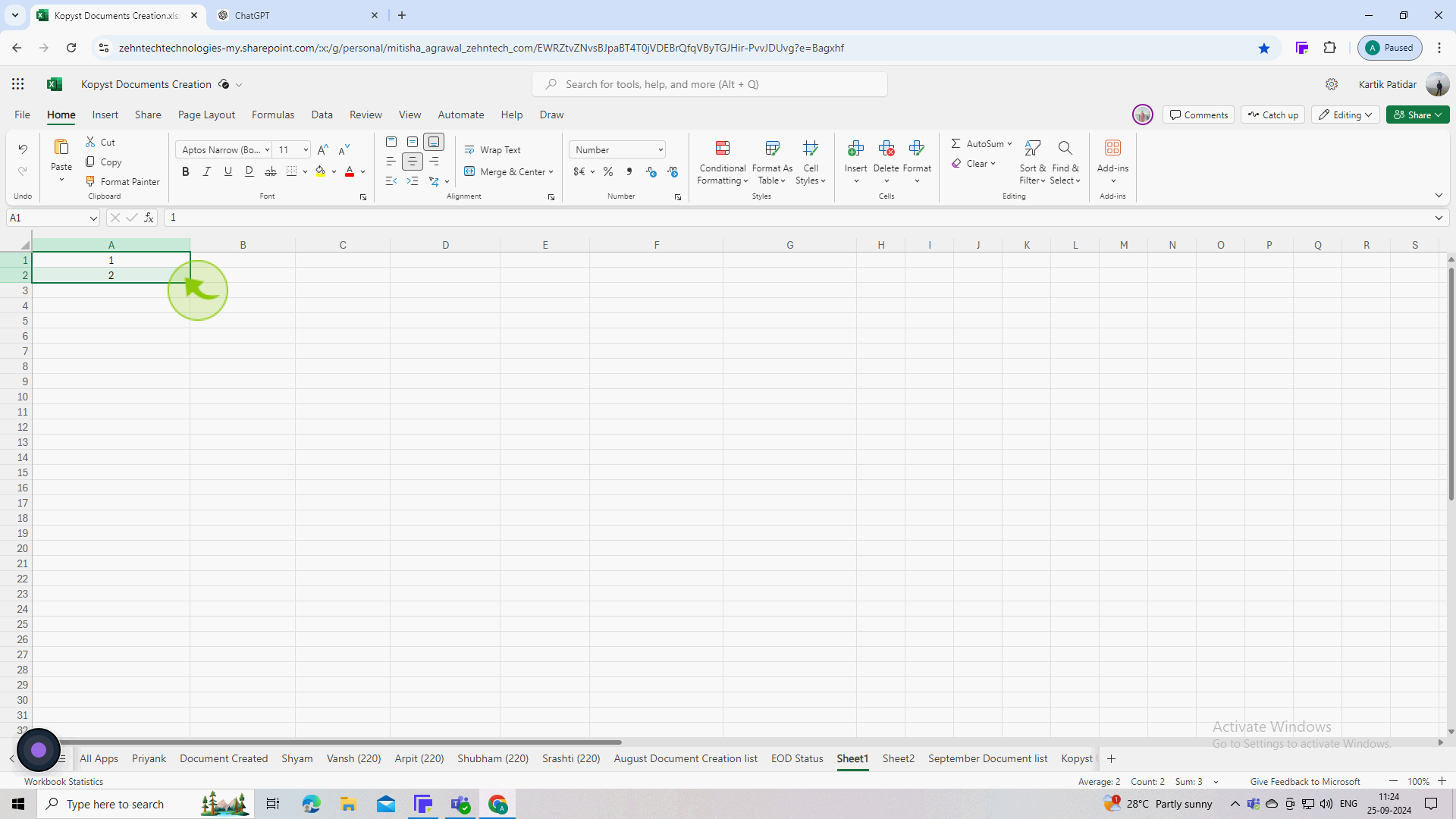
Task: Click Give Feedback to Microsoft link
Action: (1305, 781)
